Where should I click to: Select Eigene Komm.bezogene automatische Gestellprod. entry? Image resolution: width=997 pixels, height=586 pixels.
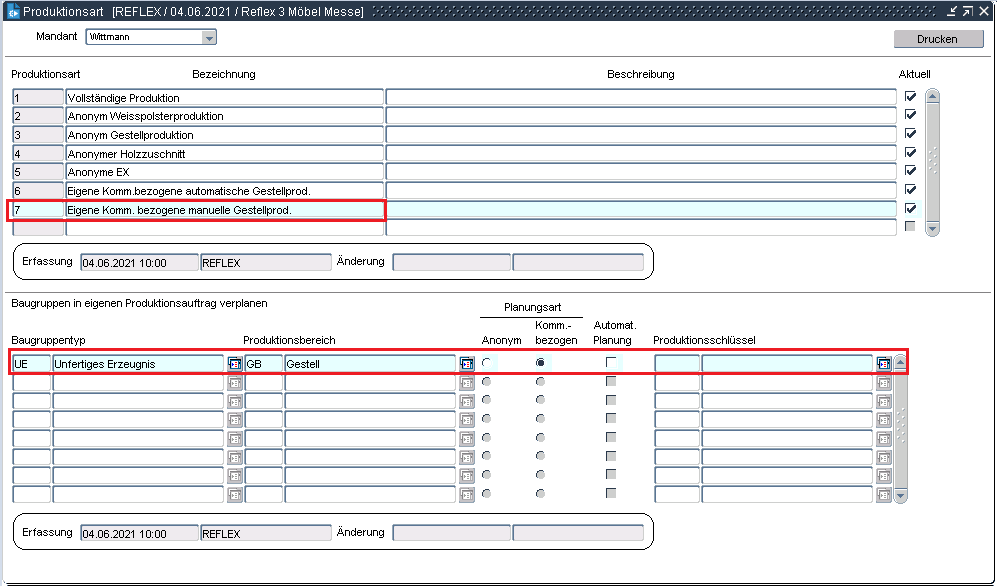coord(224,191)
